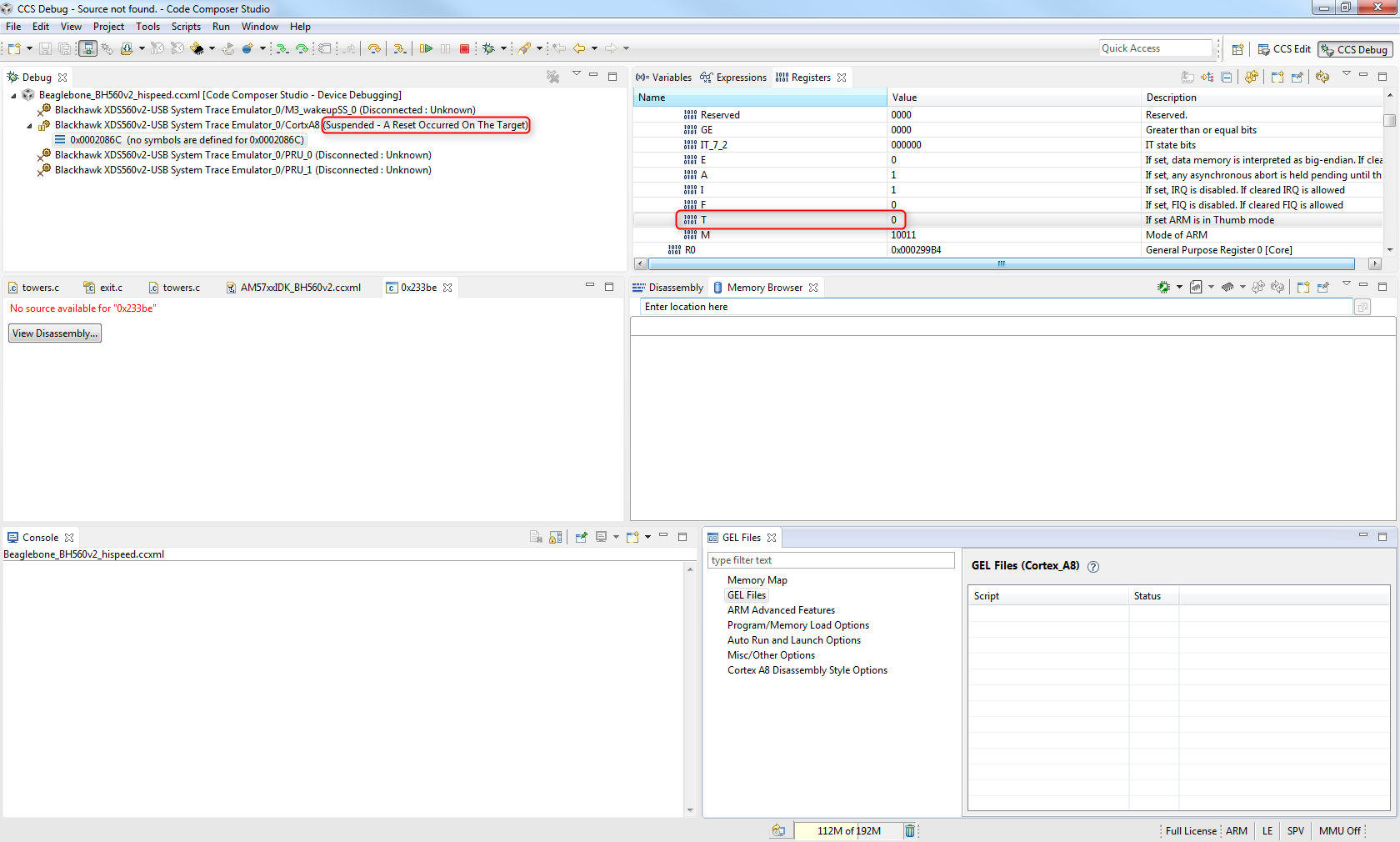Switch to the CCS Edit perspective
The width and height of the screenshot is (1400, 842).
tap(1284, 49)
